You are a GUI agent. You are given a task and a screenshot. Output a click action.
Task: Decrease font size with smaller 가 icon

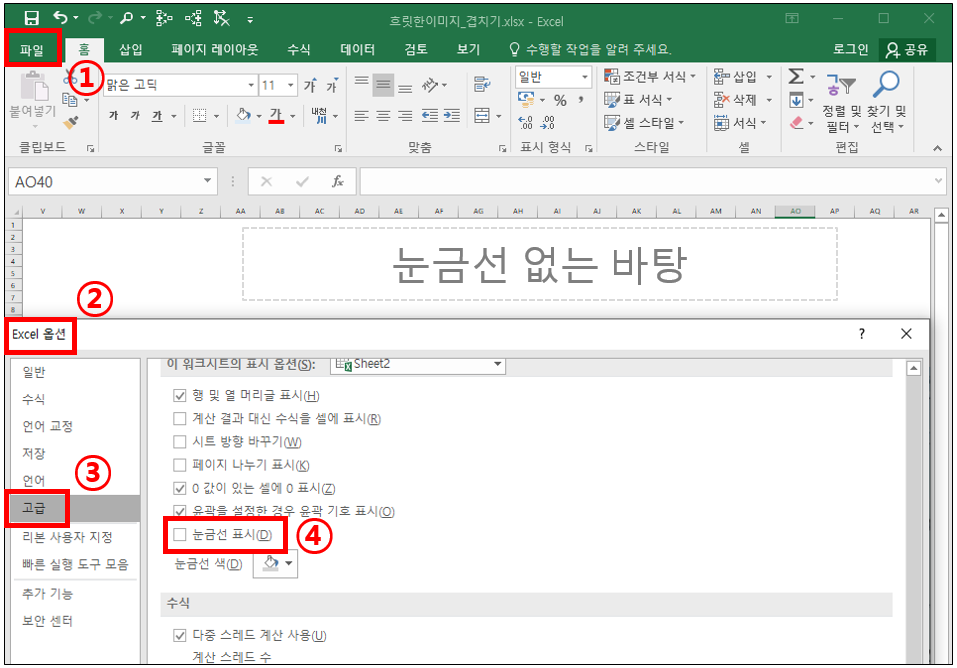click(331, 86)
